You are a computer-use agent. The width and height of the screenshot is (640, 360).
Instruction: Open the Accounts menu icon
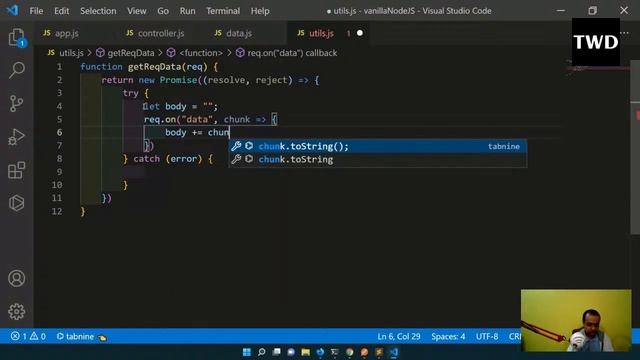click(x=16, y=278)
